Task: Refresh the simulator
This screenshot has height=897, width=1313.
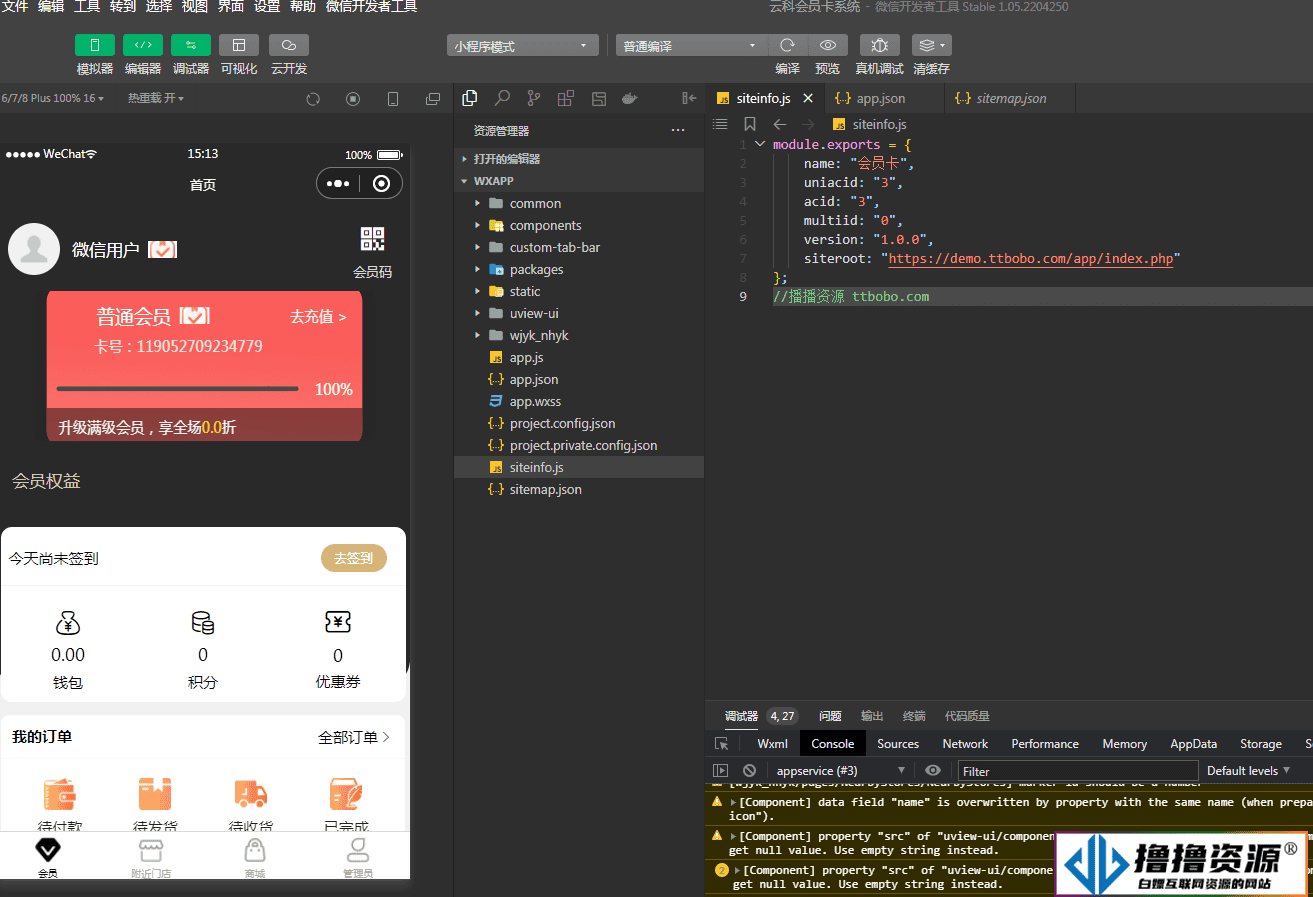Action: pyautogui.click(x=313, y=99)
